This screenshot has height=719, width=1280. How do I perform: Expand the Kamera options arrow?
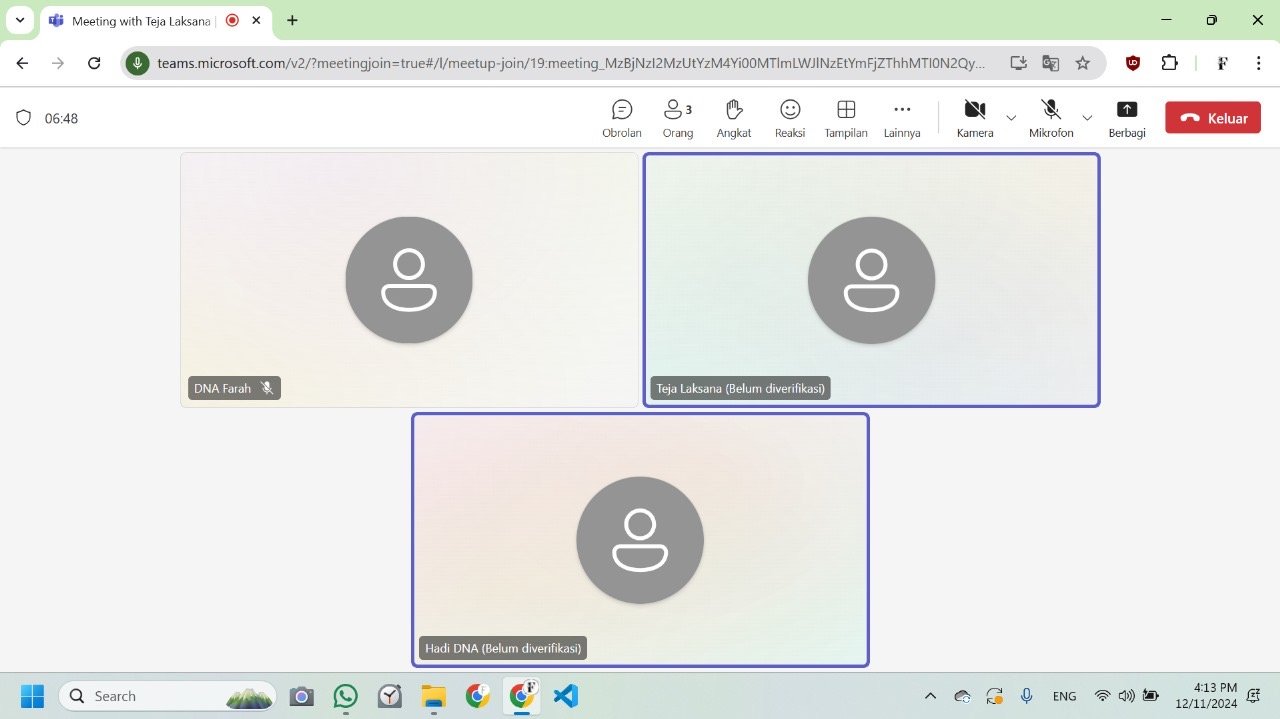[1011, 118]
